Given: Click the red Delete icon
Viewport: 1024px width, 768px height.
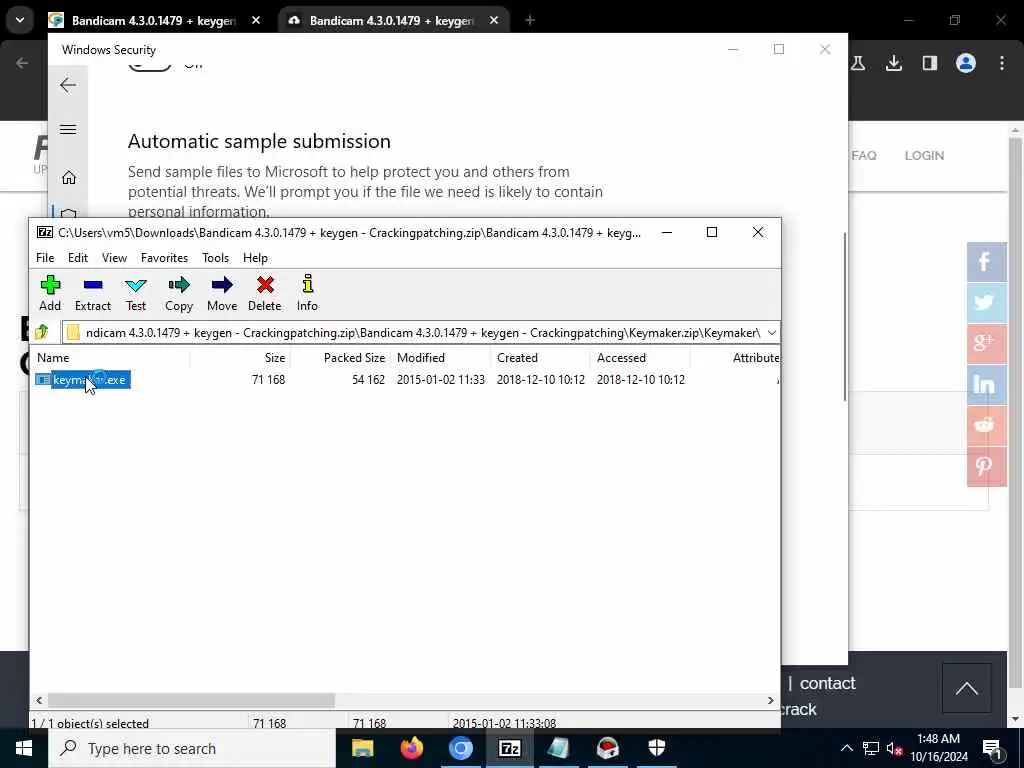Looking at the screenshot, I should click(x=264, y=293).
